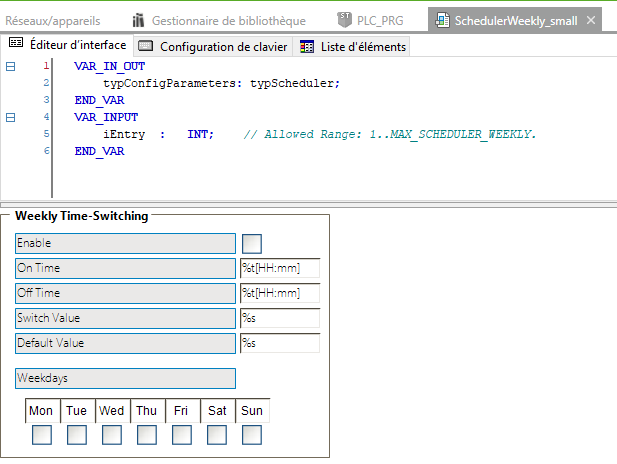Switch to the PLC_PRG tab
This screenshot has width=617, height=464.
[x=380, y=20]
